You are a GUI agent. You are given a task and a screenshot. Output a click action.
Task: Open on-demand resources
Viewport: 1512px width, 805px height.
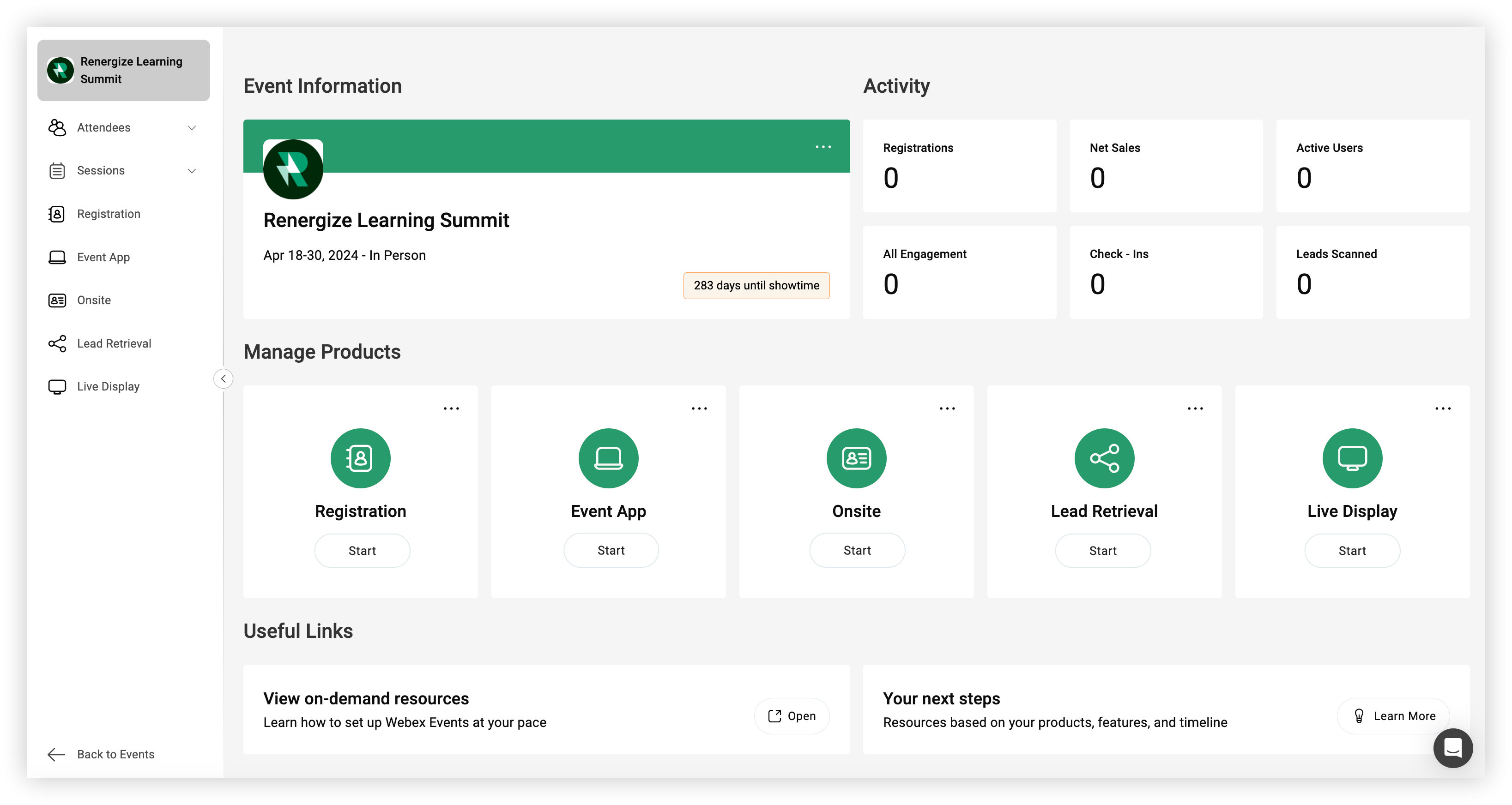[792, 716]
